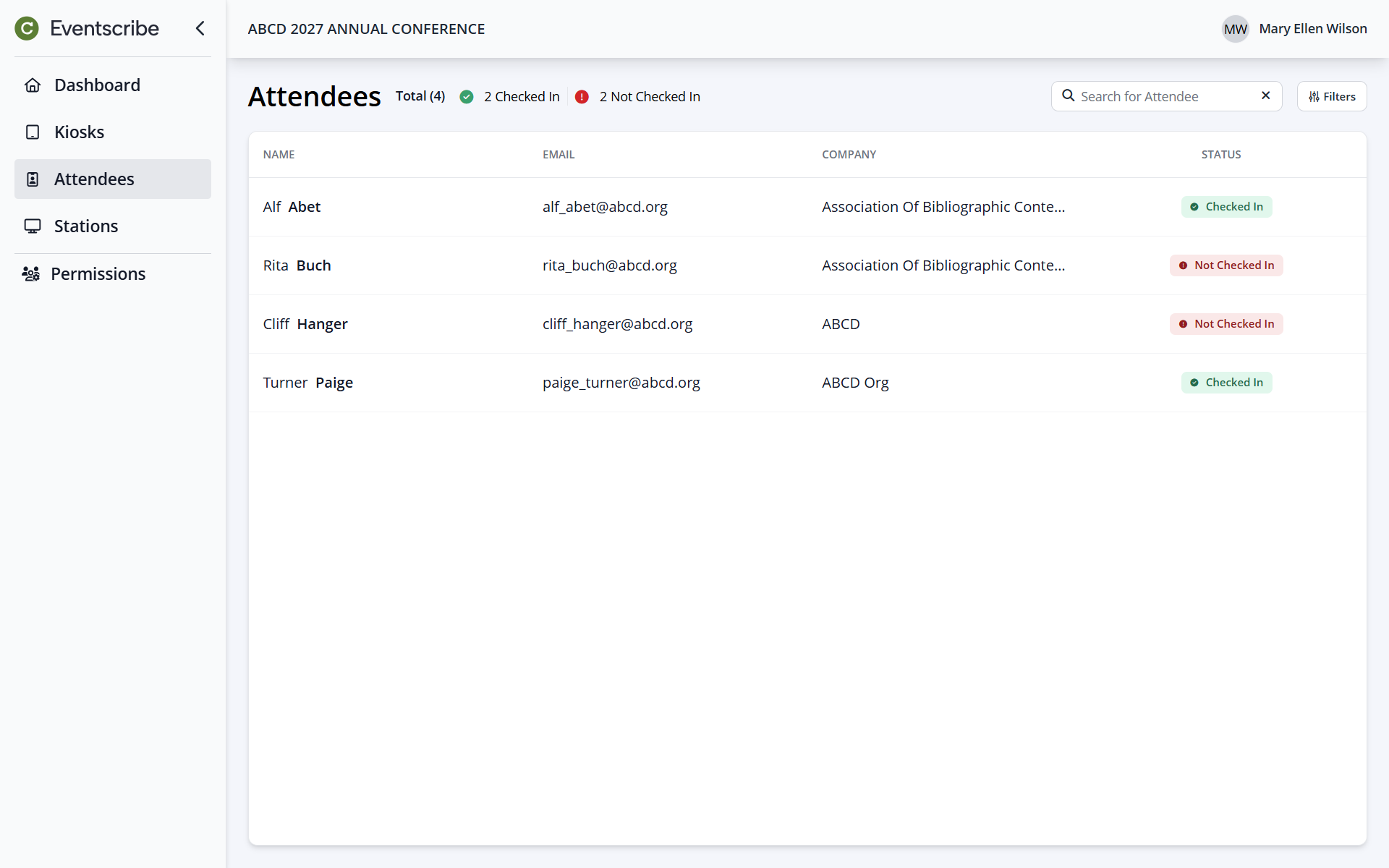Filter by 2 Not Checked In count
Image resolution: width=1389 pixels, height=868 pixels.
[649, 97]
